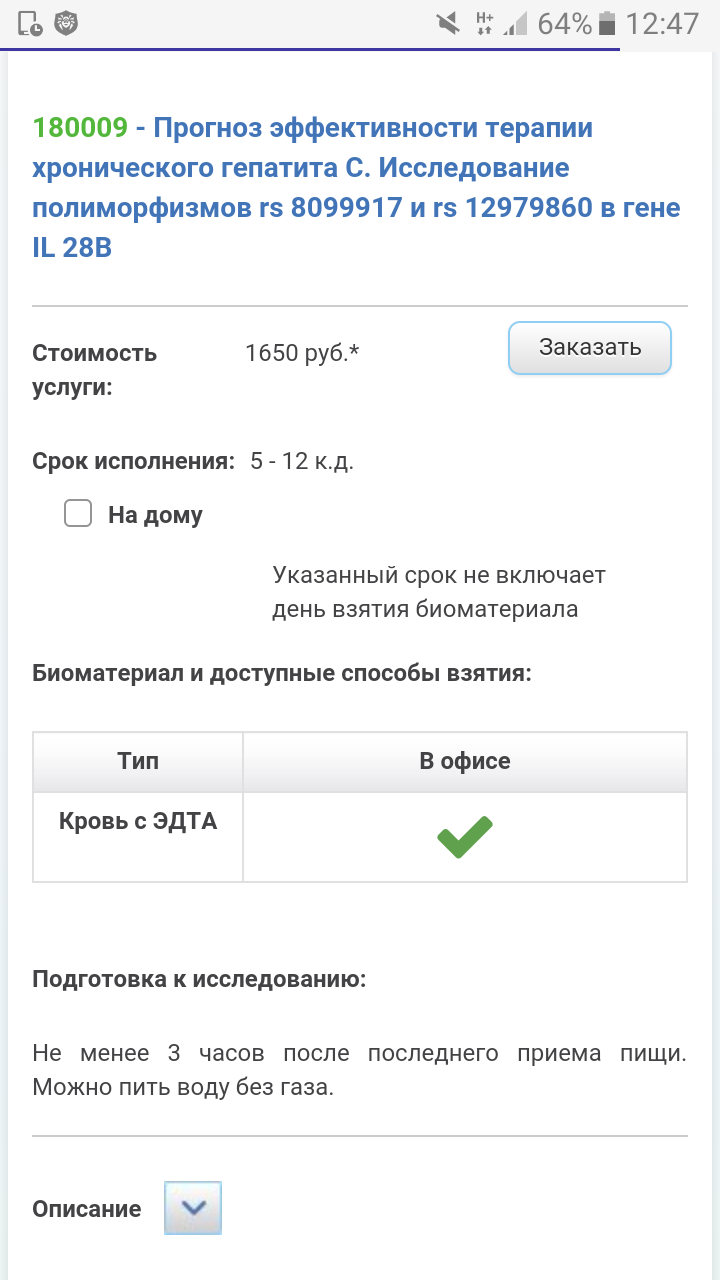Click the green check mark under В офисе

pos(465,837)
